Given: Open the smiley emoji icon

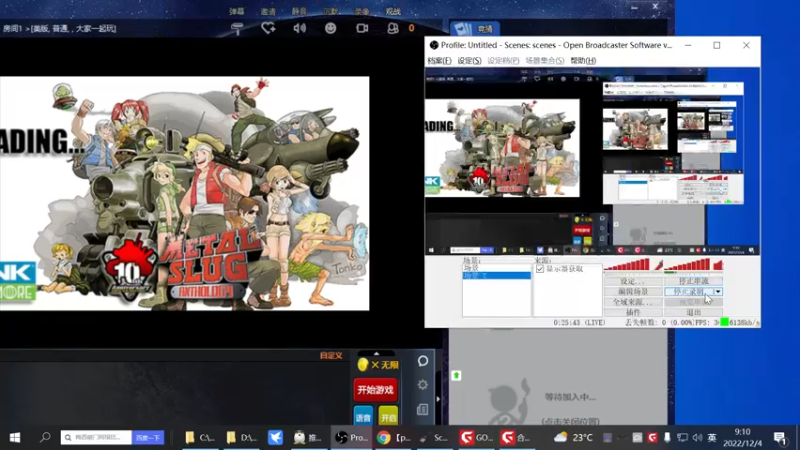Looking at the screenshot, I should pyautogui.click(x=331, y=28).
